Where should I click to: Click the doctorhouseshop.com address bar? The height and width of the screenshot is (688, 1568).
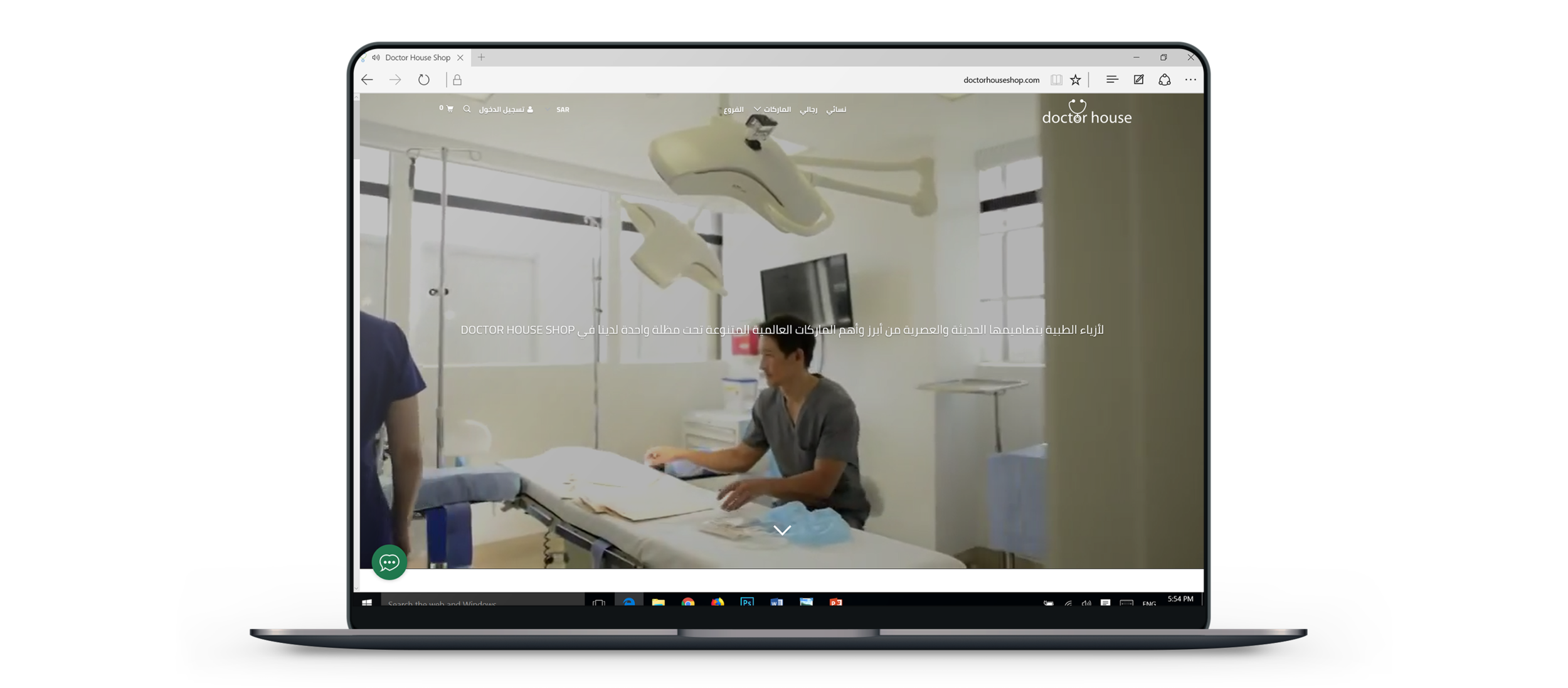point(1001,80)
